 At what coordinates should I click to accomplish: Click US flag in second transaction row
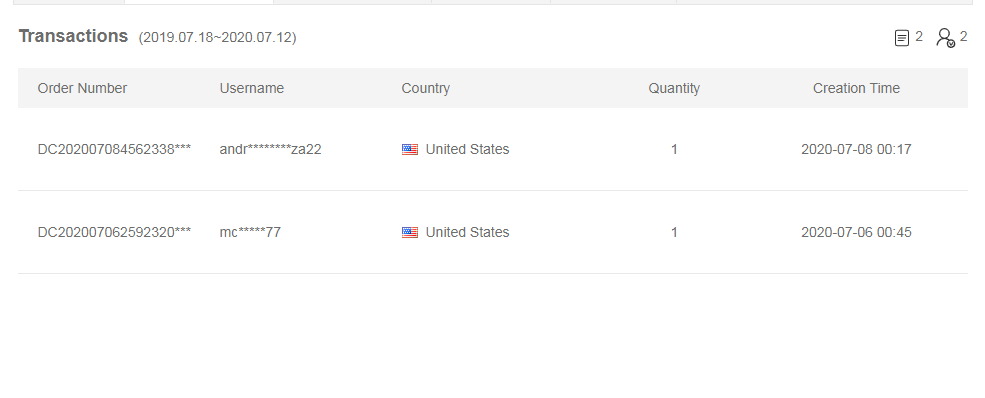point(410,232)
